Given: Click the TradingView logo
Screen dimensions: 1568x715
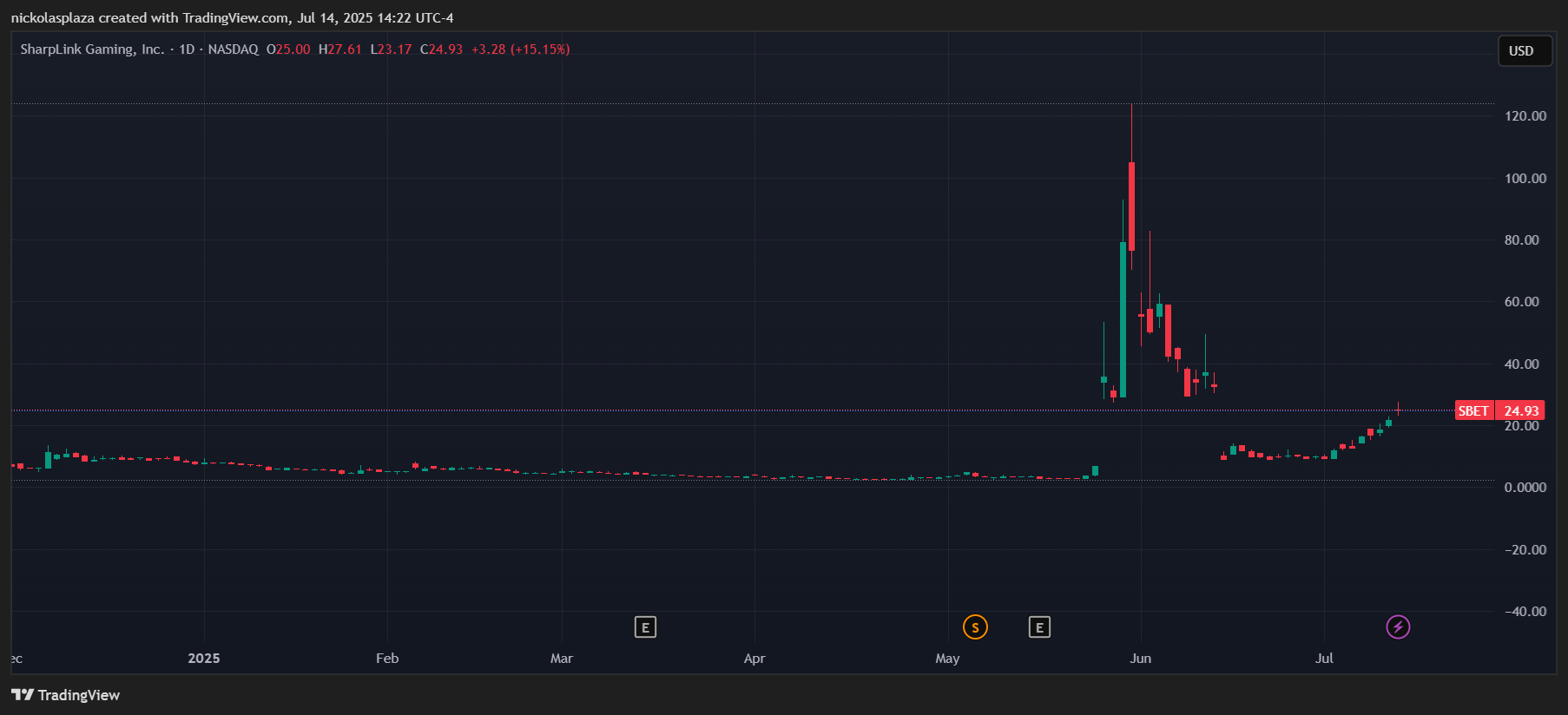Looking at the screenshot, I should pos(66,695).
